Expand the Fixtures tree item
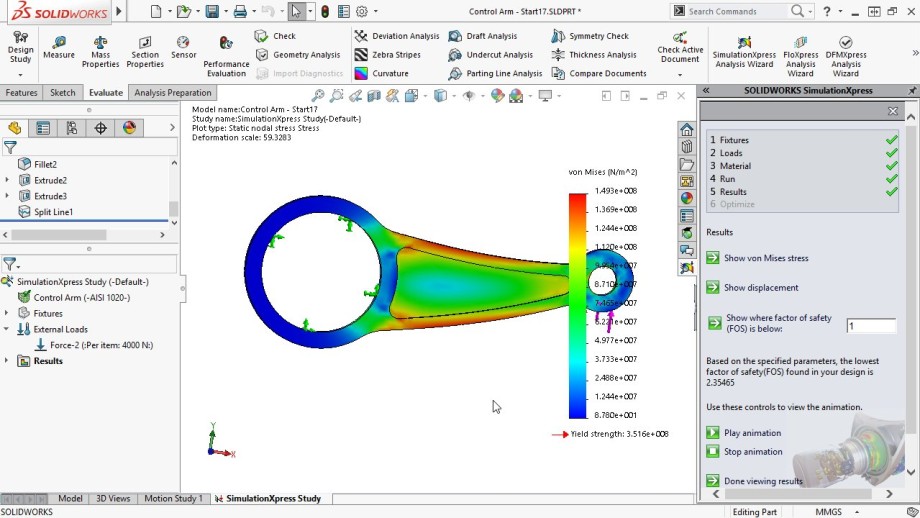920x518 pixels. pos(8,313)
